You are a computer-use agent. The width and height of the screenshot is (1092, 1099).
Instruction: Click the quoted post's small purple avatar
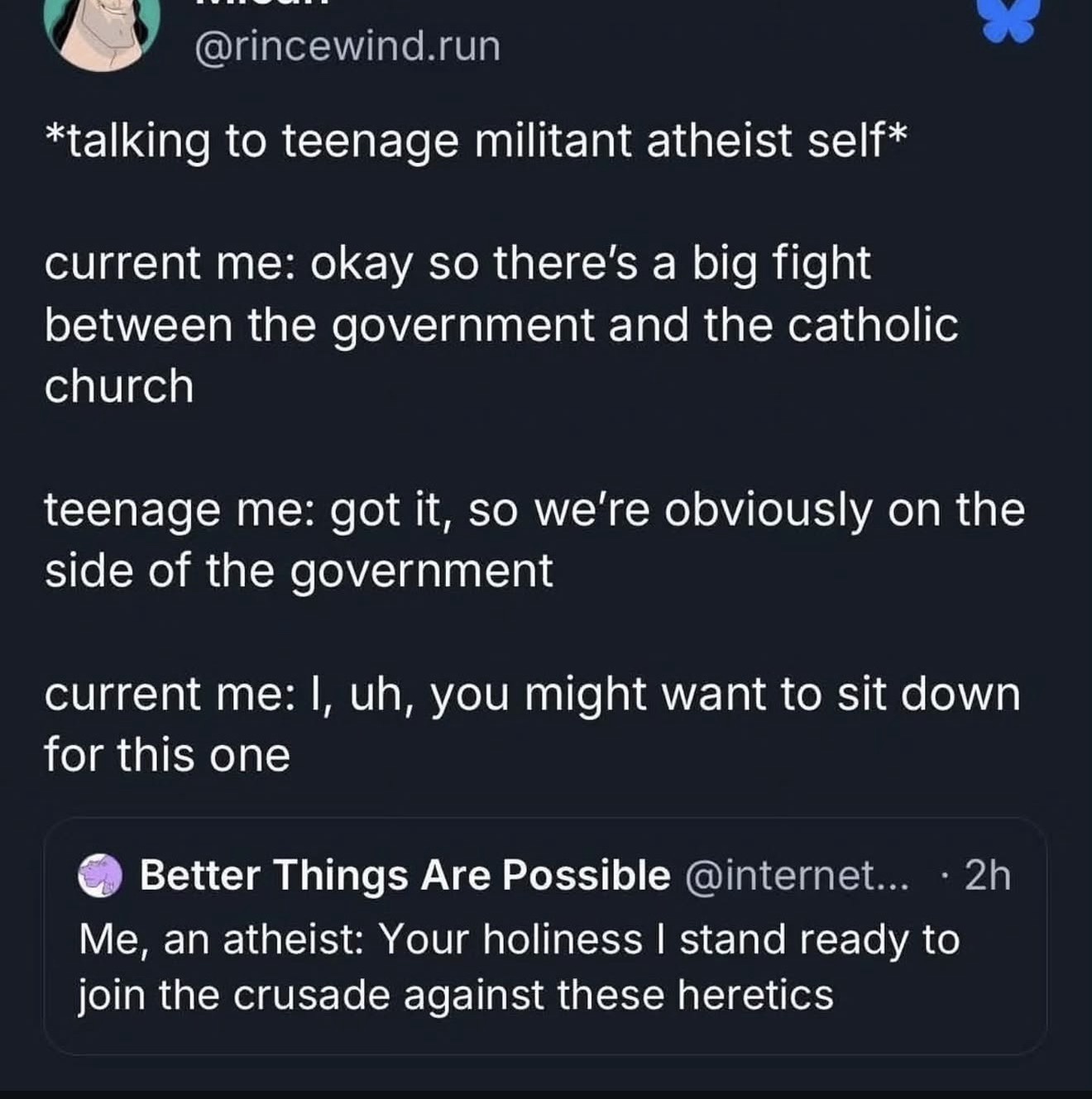(100, 876)
